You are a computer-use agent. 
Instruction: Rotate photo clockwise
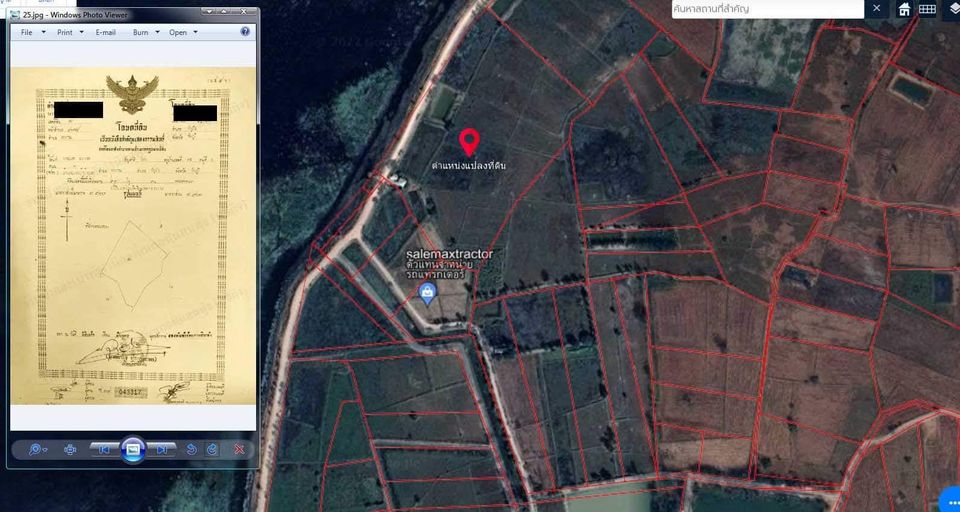(x=212, y=450)
